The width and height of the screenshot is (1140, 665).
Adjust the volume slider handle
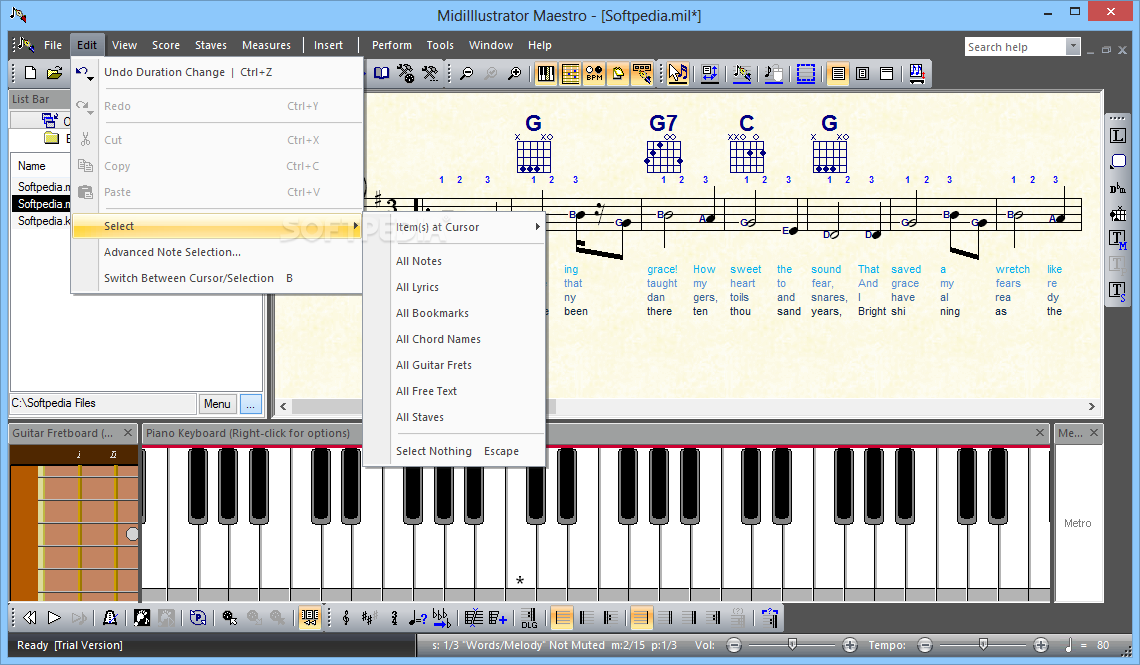(x=792, y=644)
